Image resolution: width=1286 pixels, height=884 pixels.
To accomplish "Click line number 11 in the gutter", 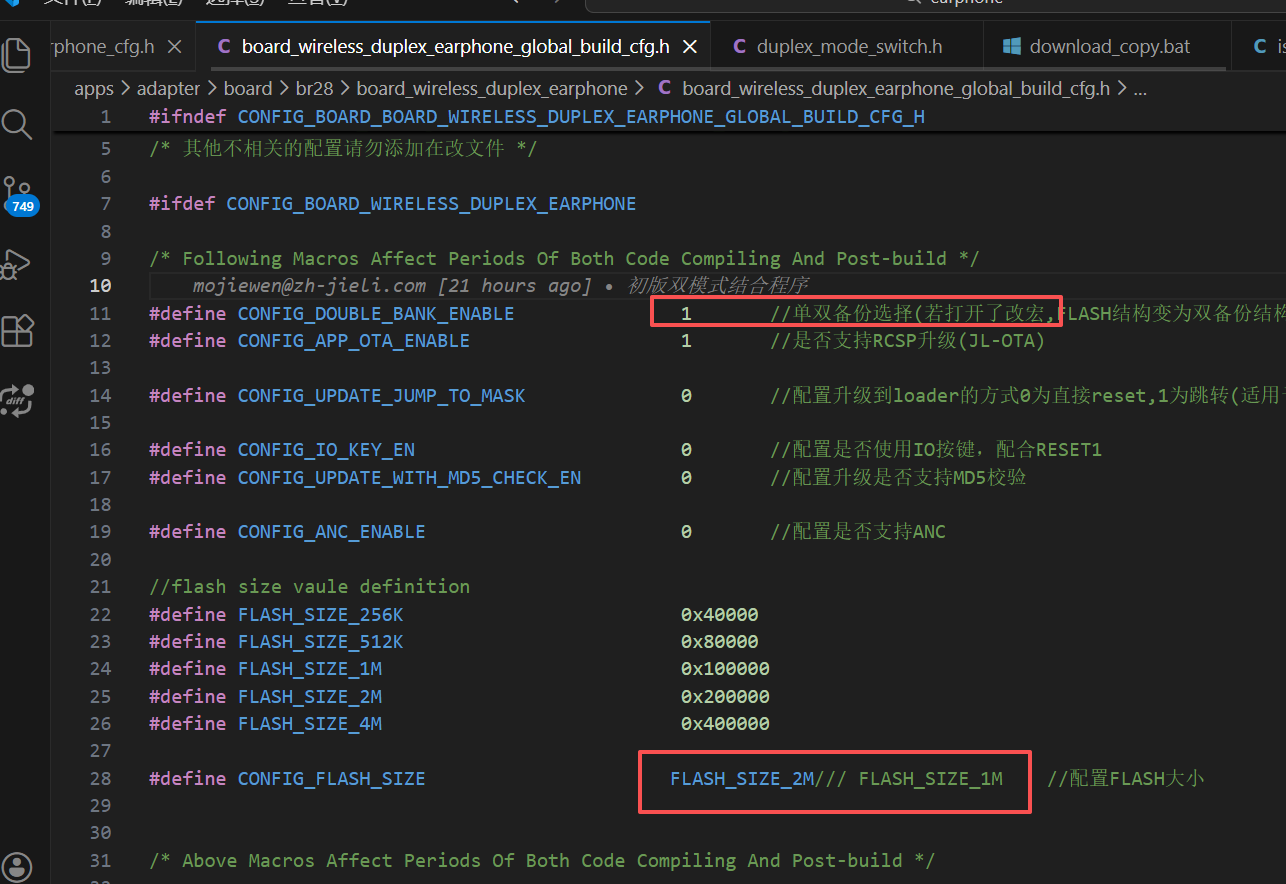I will (101, 313).
